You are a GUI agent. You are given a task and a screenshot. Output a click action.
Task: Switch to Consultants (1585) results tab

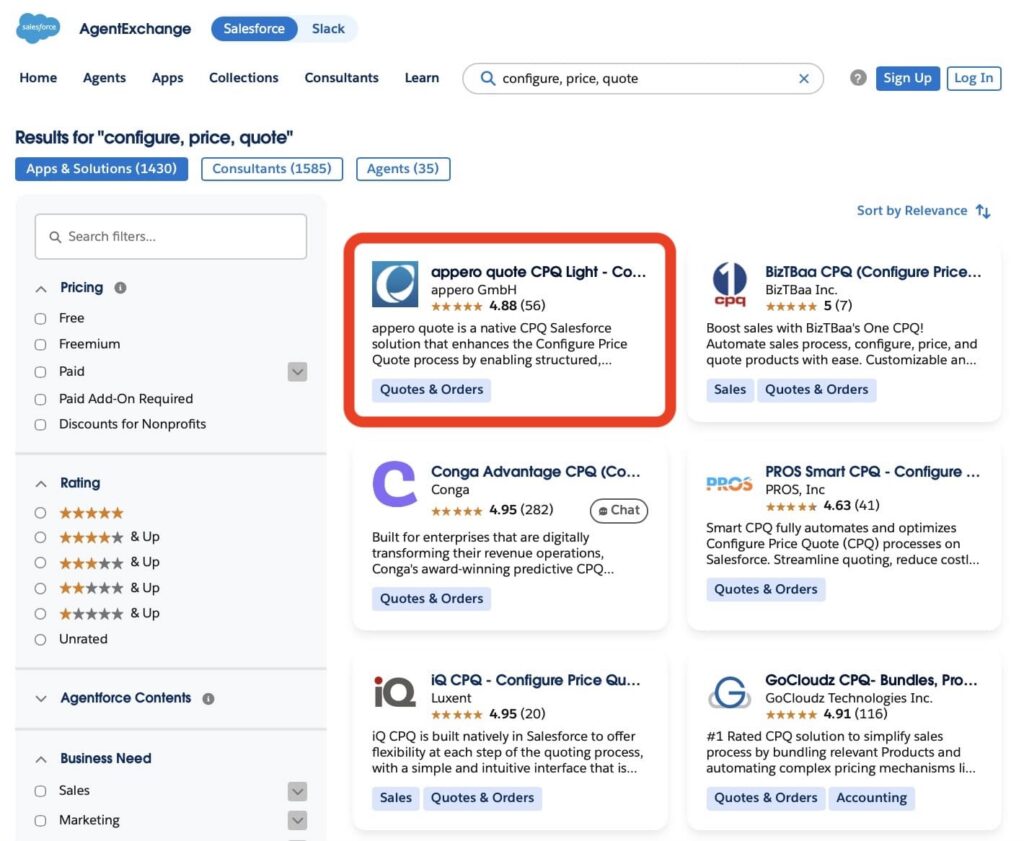tap(272, 168)
